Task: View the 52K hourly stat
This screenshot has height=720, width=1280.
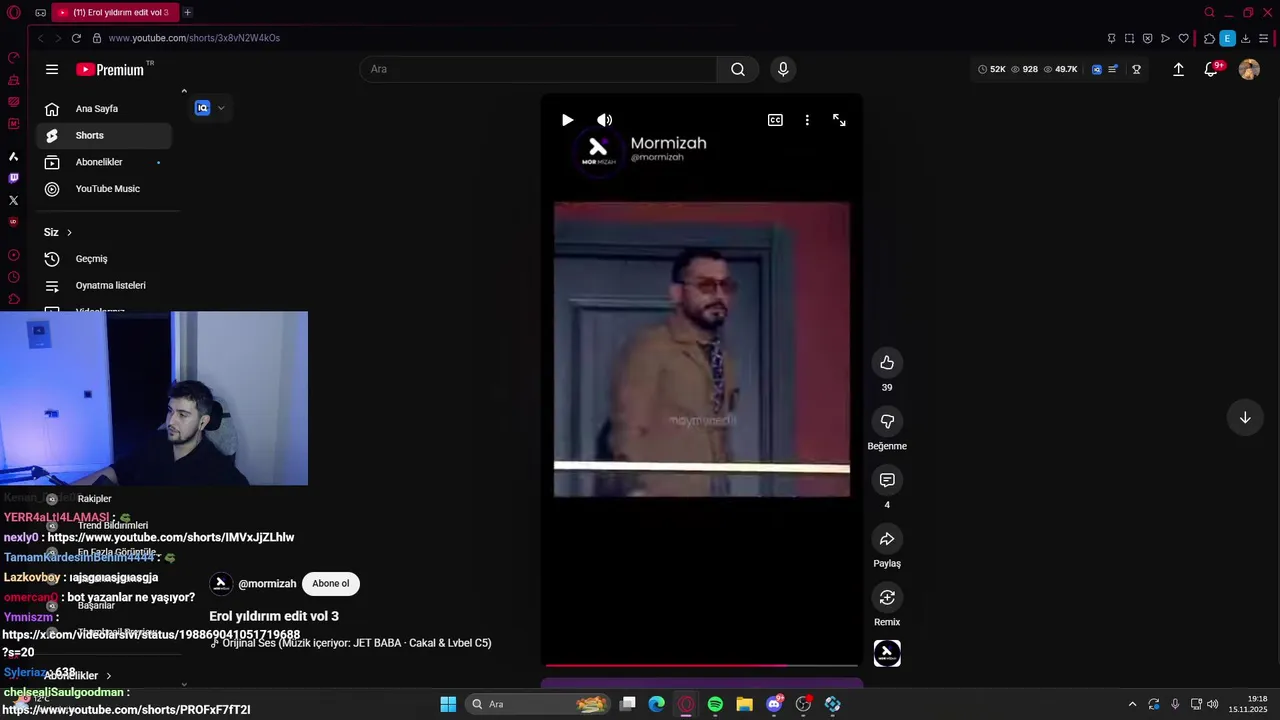Action: (991, 69)
